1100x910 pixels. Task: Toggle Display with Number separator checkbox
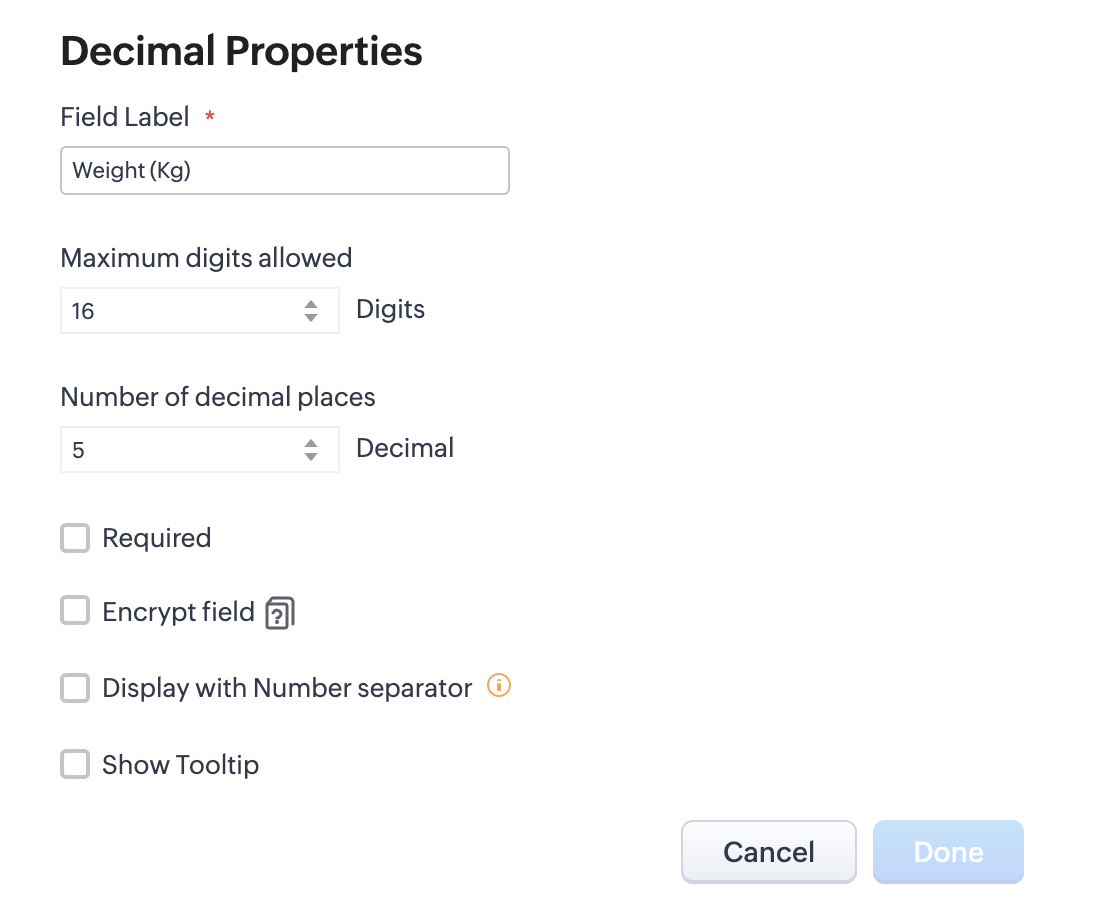coord(75,688)
